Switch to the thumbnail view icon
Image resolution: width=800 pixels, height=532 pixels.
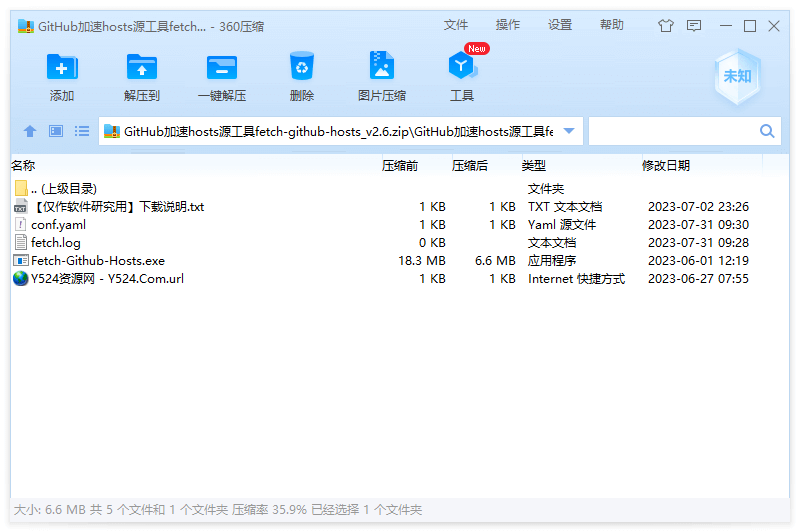pyautogui.click(x=56, y=131)
